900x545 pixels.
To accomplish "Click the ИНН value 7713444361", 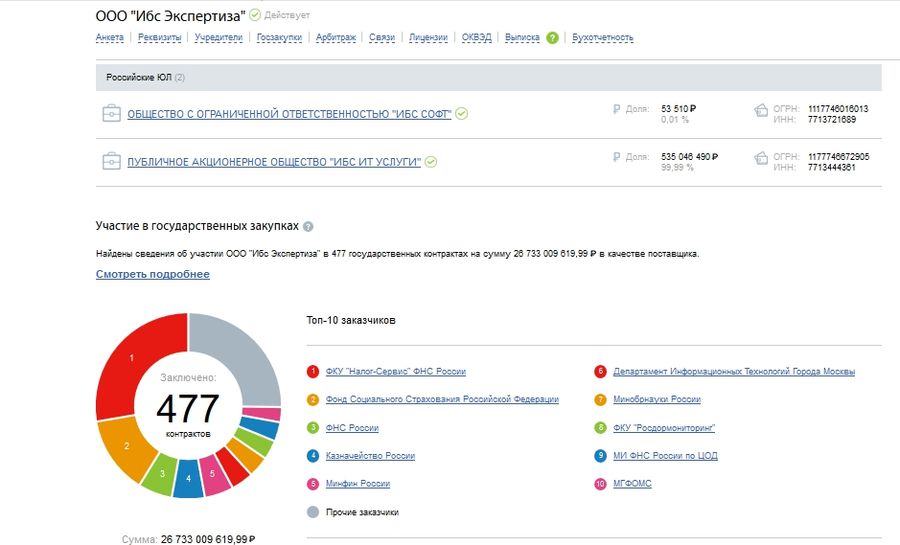I will (832, 168).
